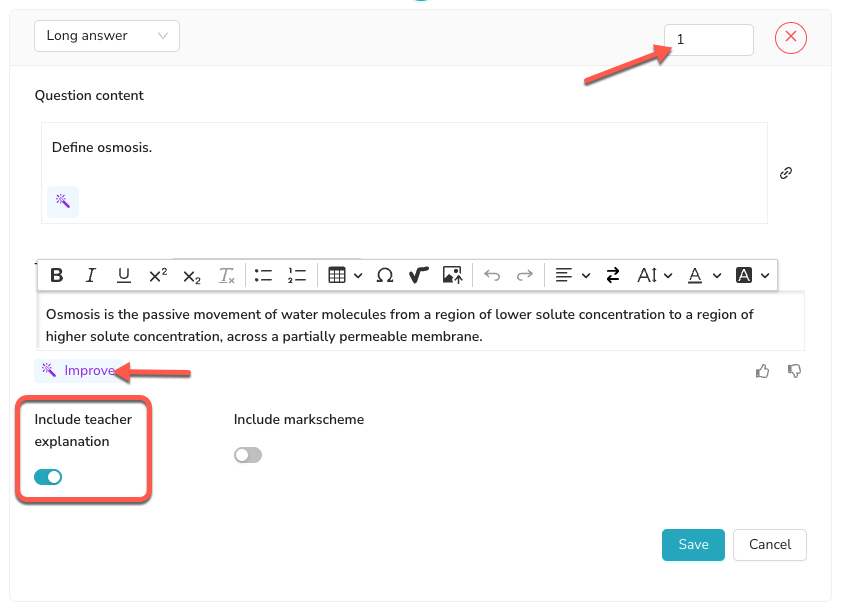This screenshot has height=610, width=842.
Task: Open the font size dropdown
Action: [655, 275]
